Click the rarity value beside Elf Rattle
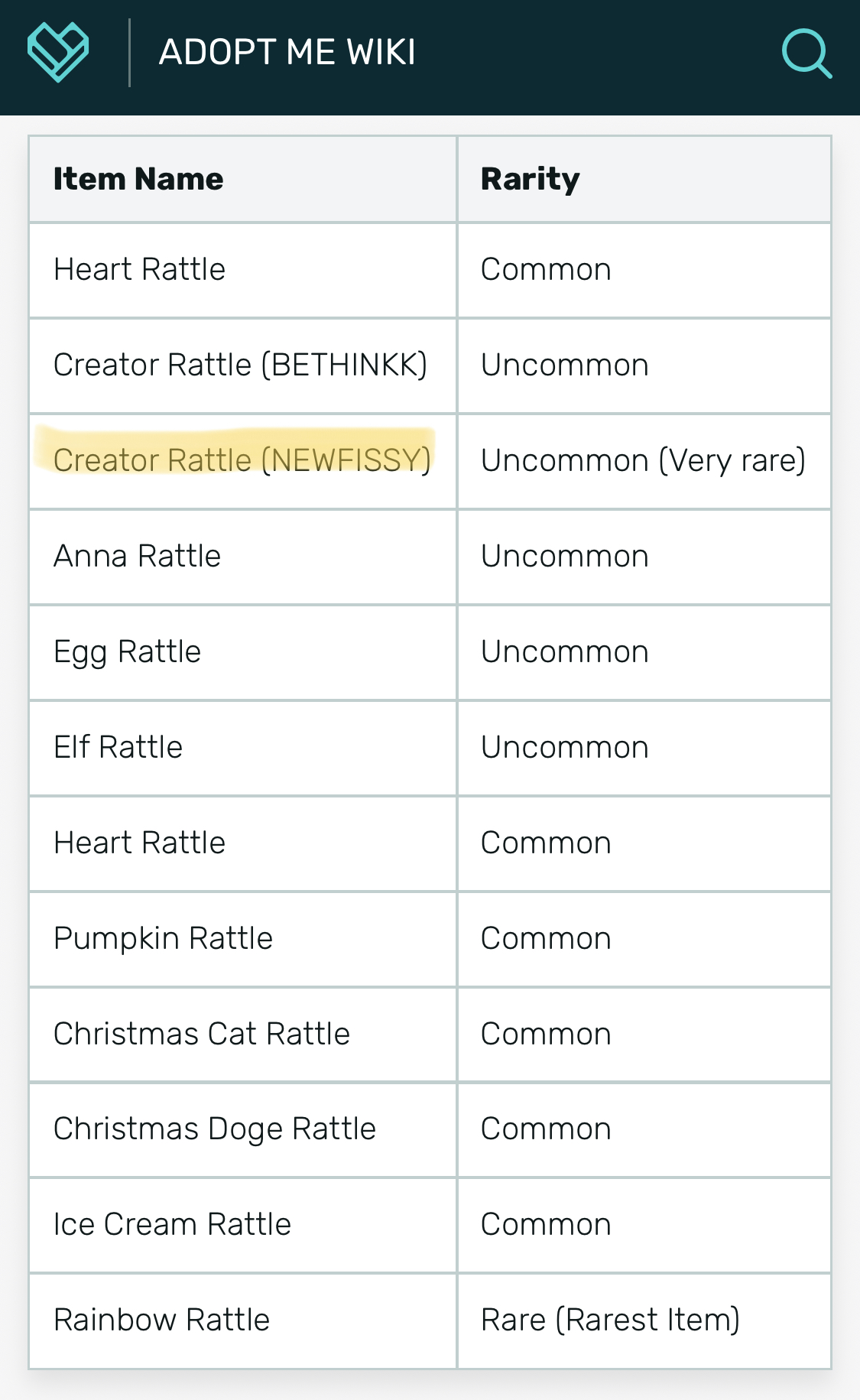Image resolution: width=860 pixels, height=1400 pixels. 564,747
